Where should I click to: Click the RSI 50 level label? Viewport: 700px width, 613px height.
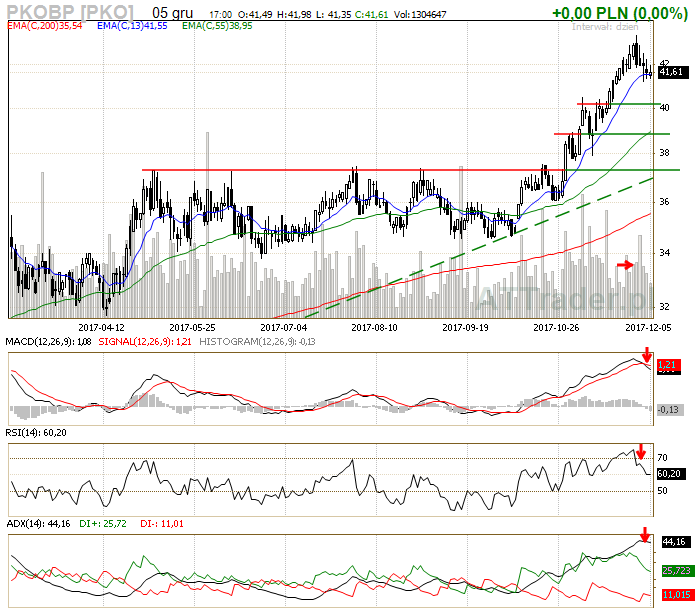coord(662,491)
